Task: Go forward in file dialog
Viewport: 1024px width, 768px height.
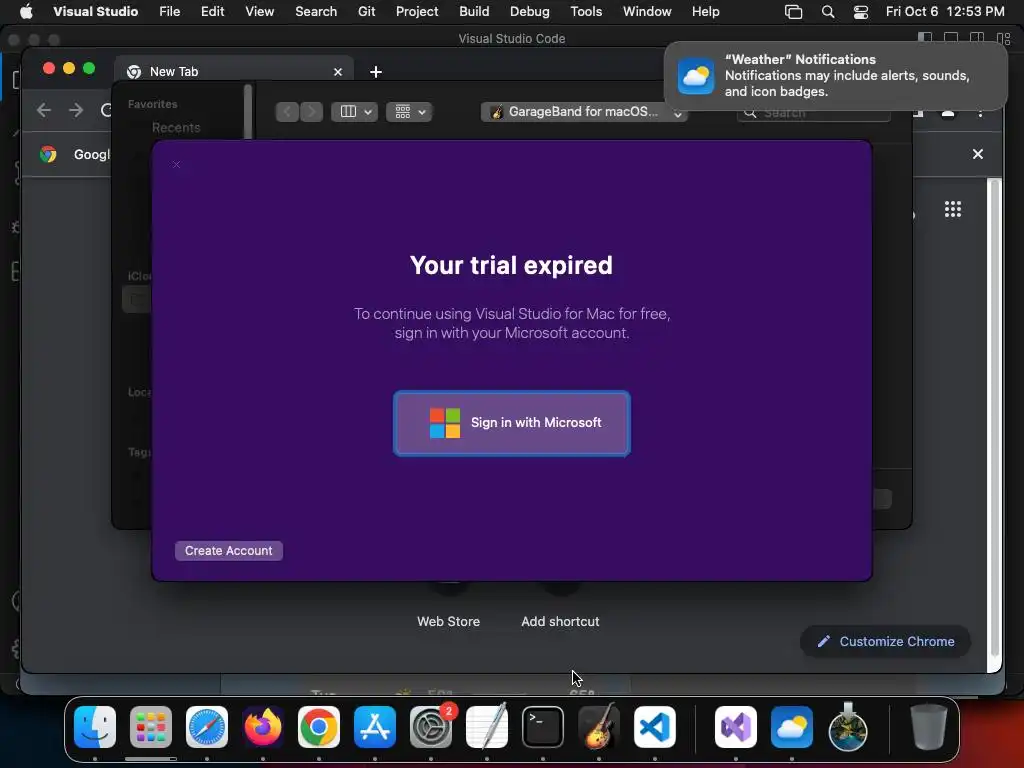Action: (312, 112)
